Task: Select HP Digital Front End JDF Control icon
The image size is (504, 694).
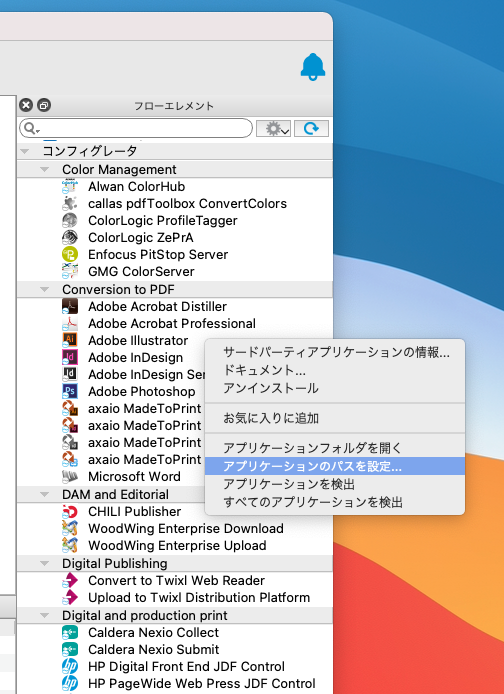Action: pyautogui.click(x=70, y=667)
